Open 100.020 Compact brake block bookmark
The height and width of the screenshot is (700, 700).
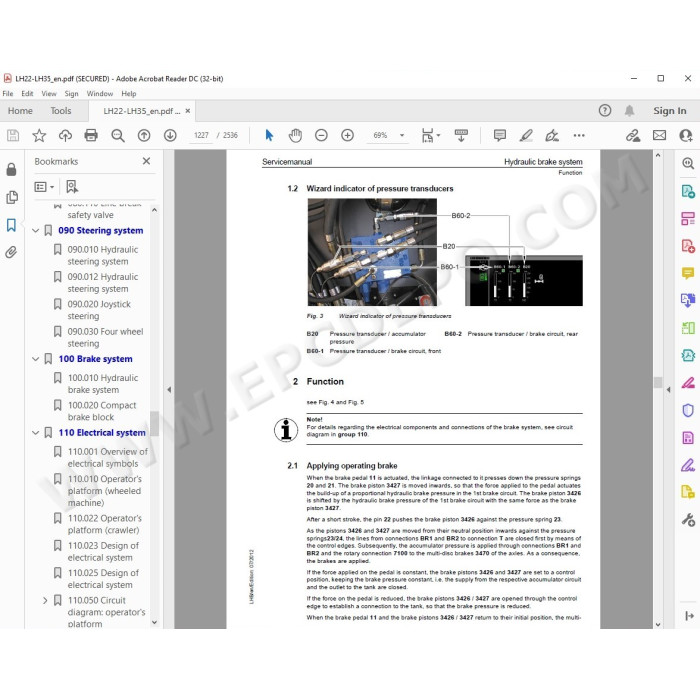coord(102,411)
